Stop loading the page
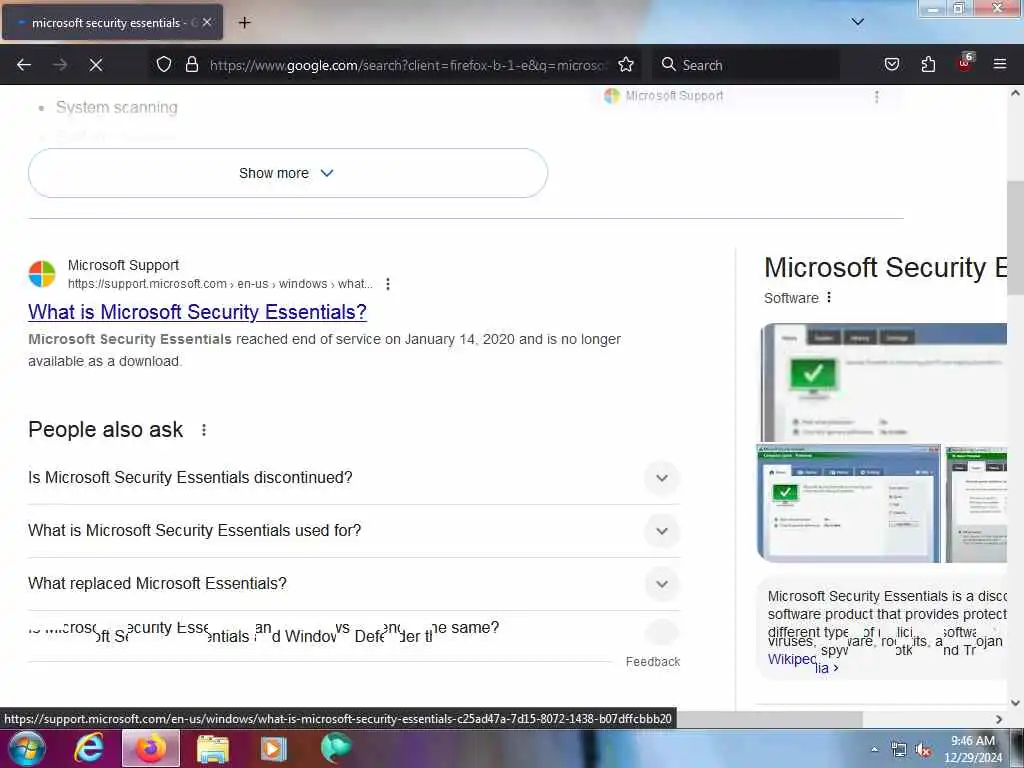 coord(96,65)
